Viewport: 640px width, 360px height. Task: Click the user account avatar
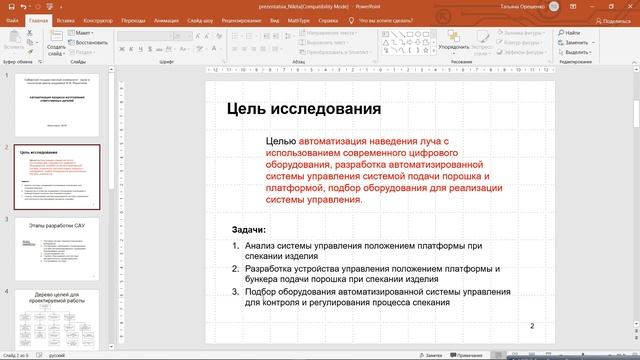(x=554, y=7)
